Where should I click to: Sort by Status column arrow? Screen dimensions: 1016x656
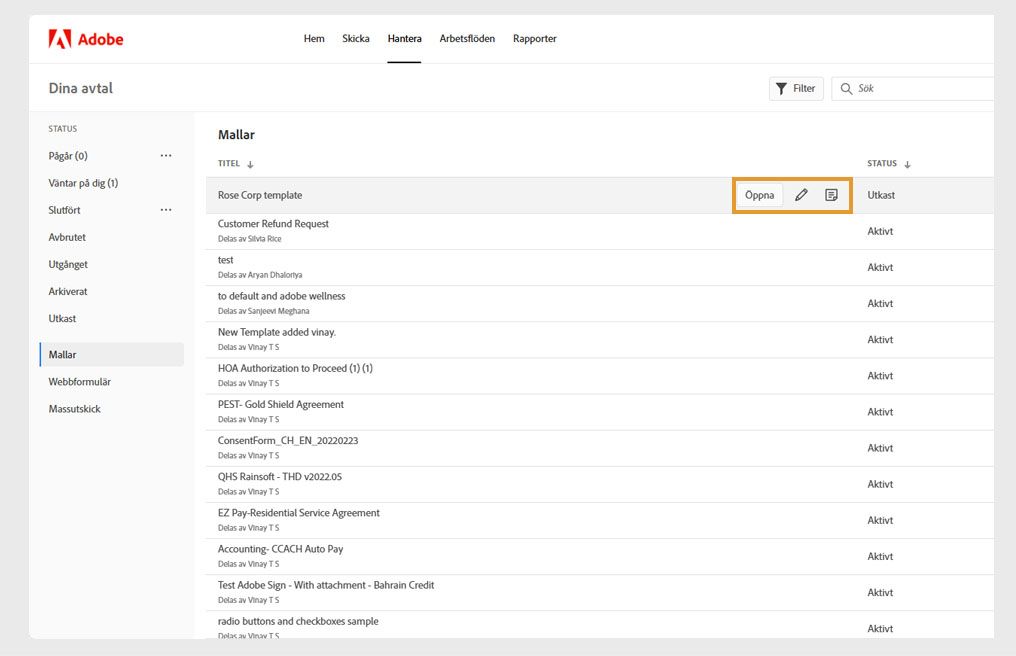908,164
